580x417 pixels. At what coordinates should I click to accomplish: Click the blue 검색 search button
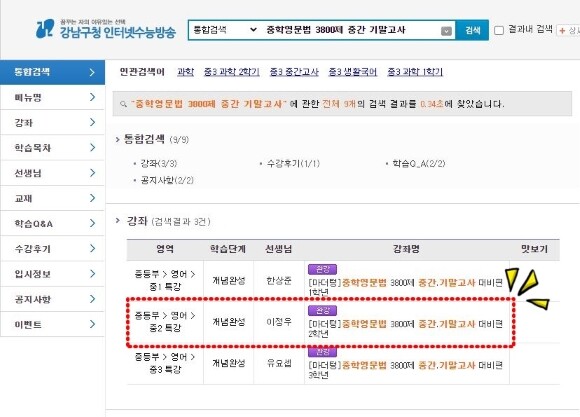[x=472, y=30]
